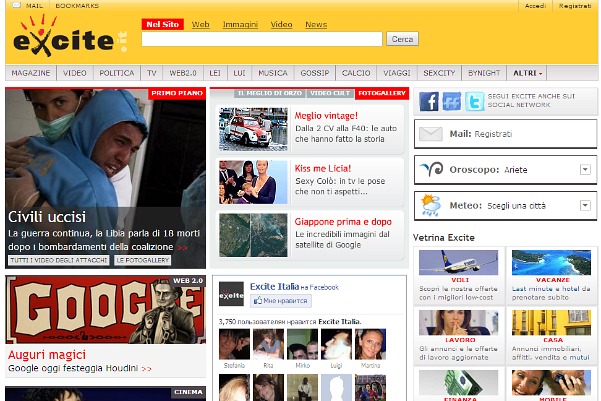
Task: Select the Video search option
Action: click(x=281, y=25)
